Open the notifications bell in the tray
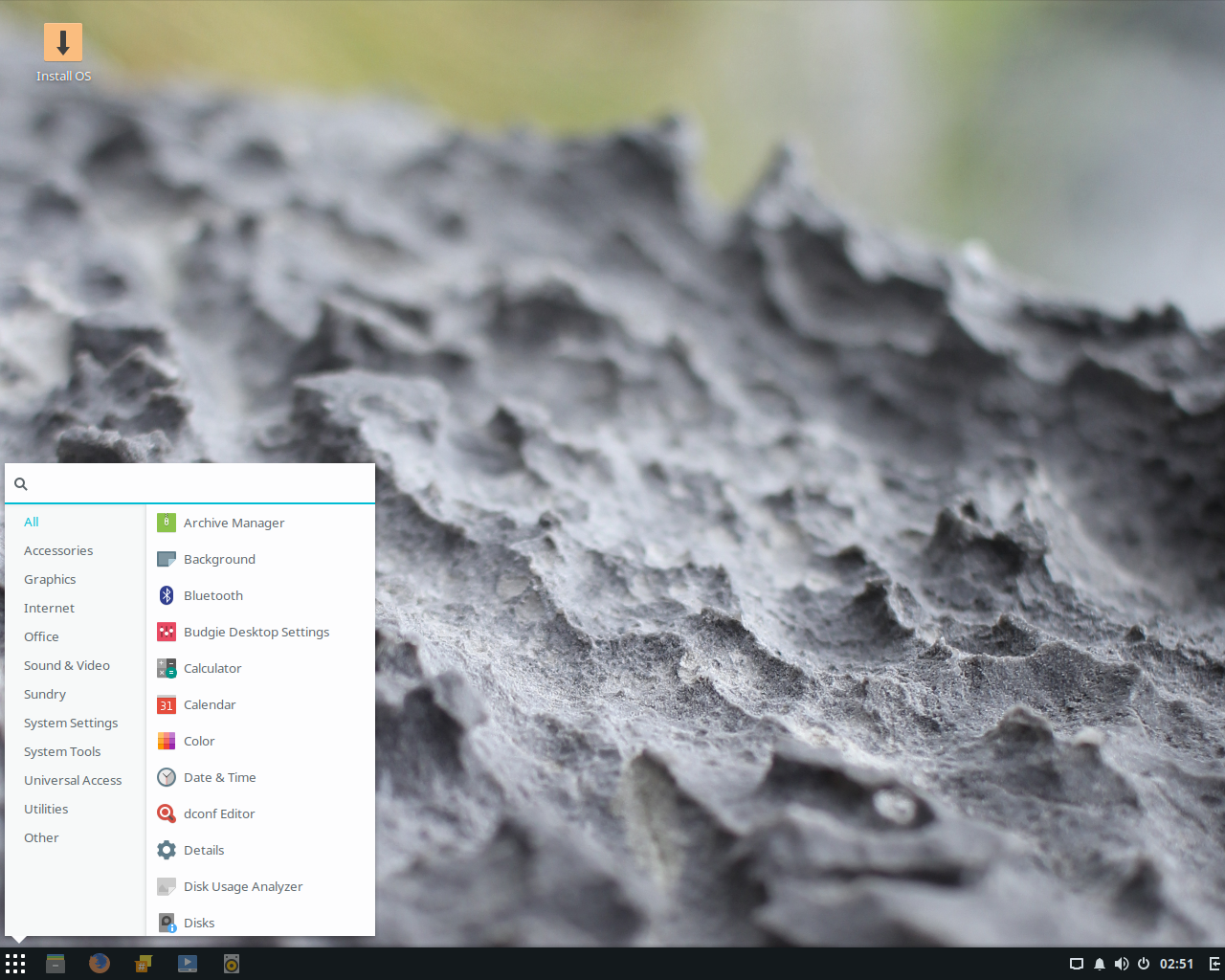1225x980 pixels. (1100, 964)
